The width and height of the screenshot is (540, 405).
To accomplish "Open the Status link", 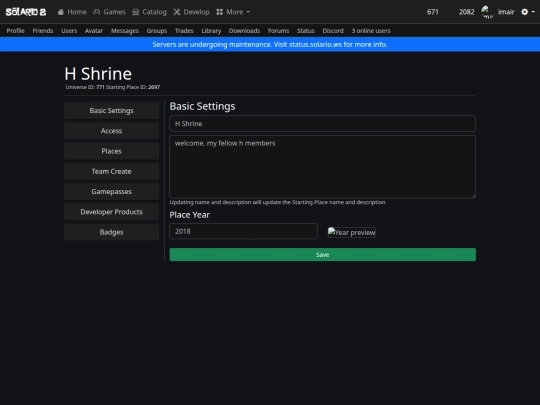I will pyautogui.click(x=305, y=31).
